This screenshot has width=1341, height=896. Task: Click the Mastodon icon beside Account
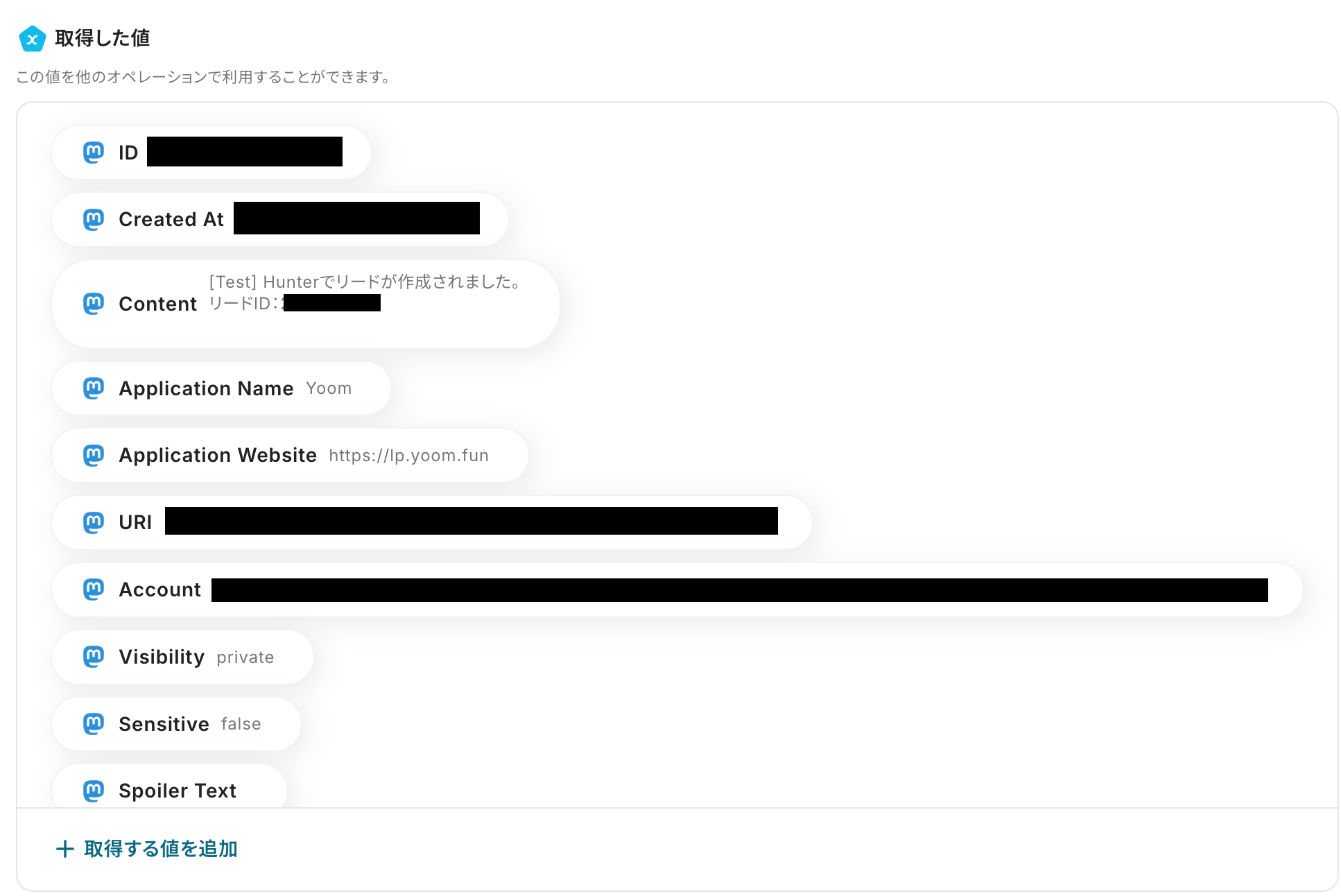(94, 589)
